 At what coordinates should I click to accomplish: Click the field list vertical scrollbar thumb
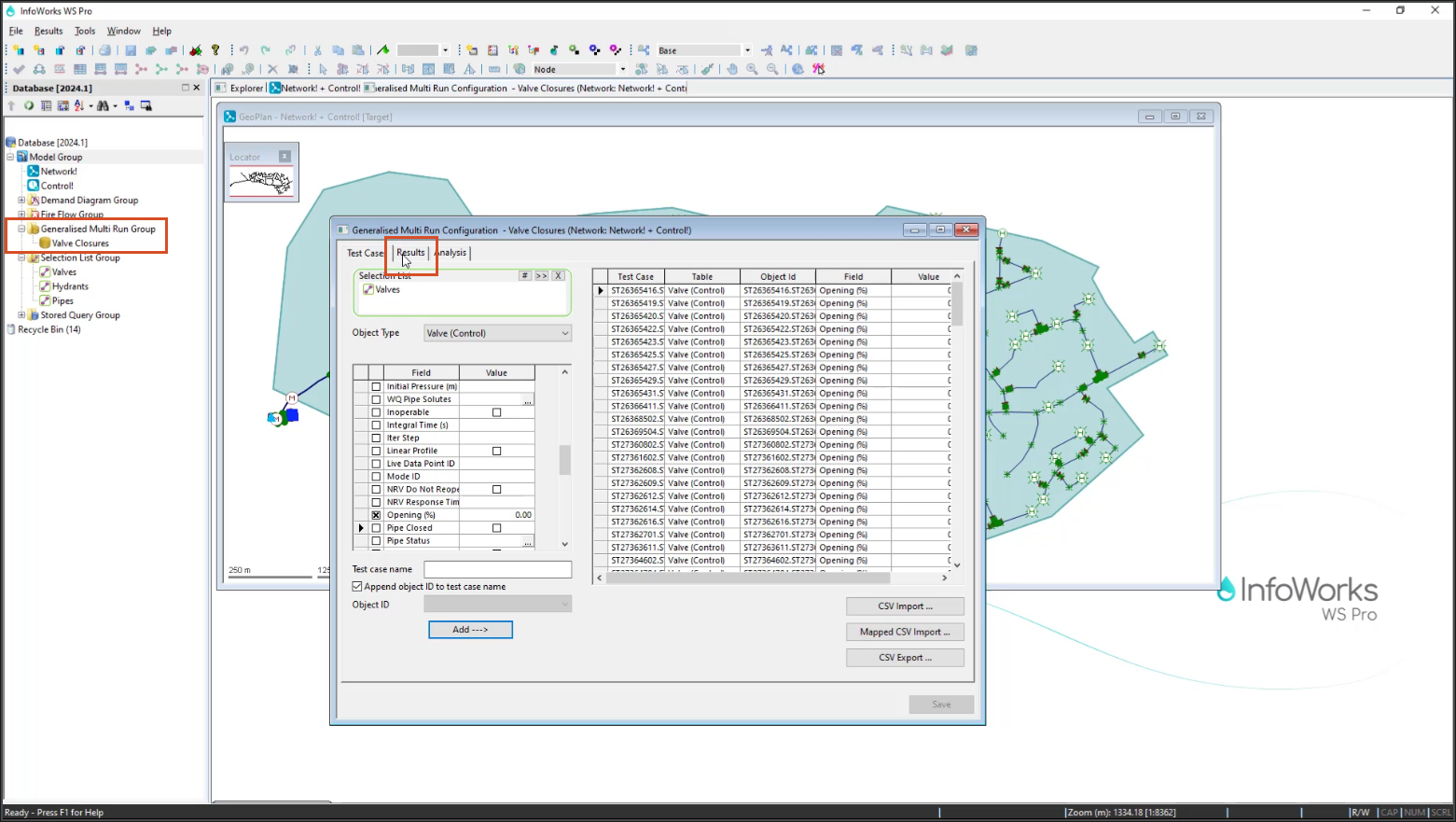pos(564,460)
